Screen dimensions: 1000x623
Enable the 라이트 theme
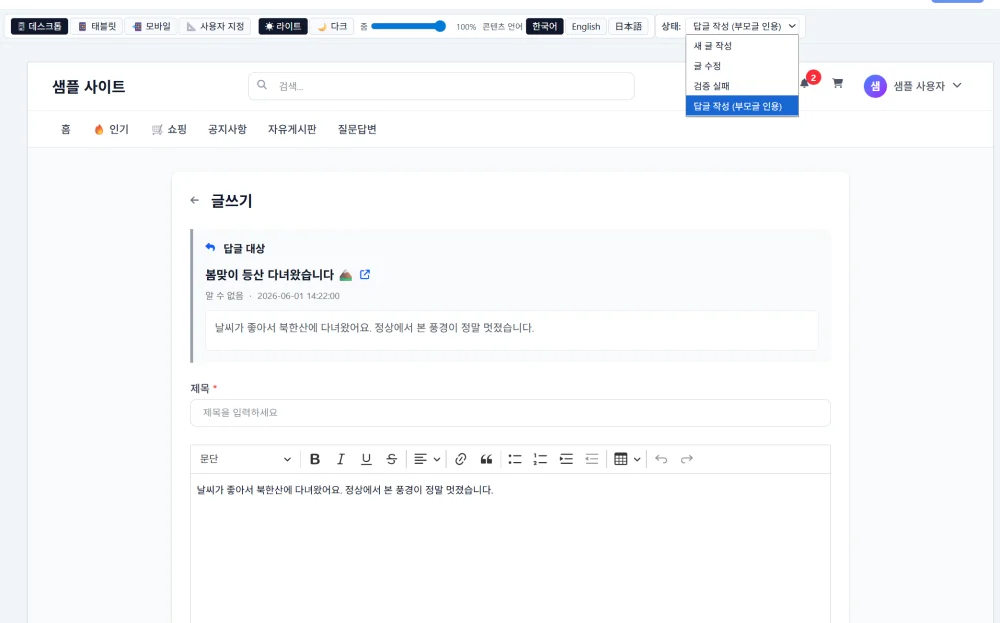click(283, 26)
